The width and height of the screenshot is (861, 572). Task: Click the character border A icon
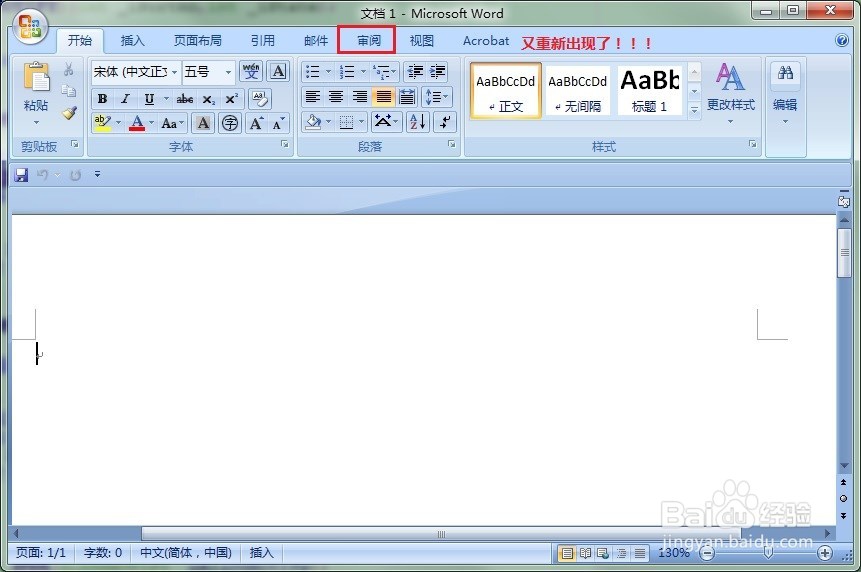(278, 71)
